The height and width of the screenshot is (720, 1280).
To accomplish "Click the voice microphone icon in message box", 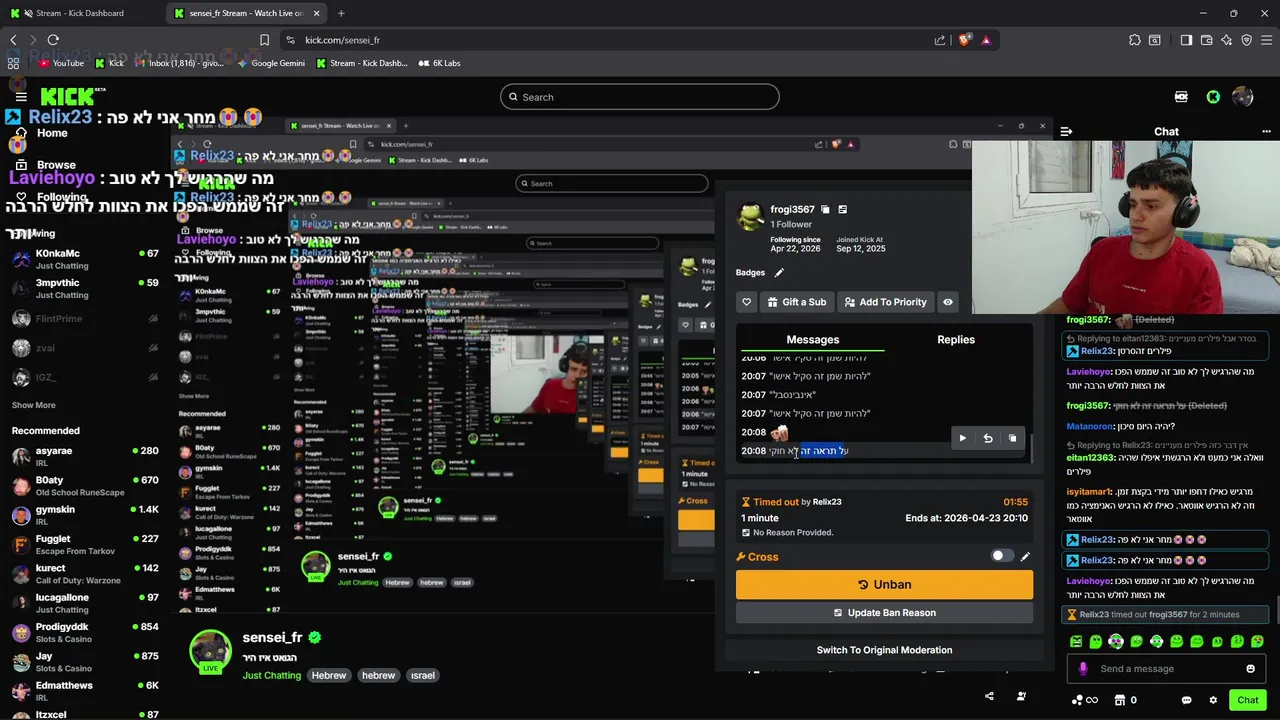I will (x=1082, y=669).
